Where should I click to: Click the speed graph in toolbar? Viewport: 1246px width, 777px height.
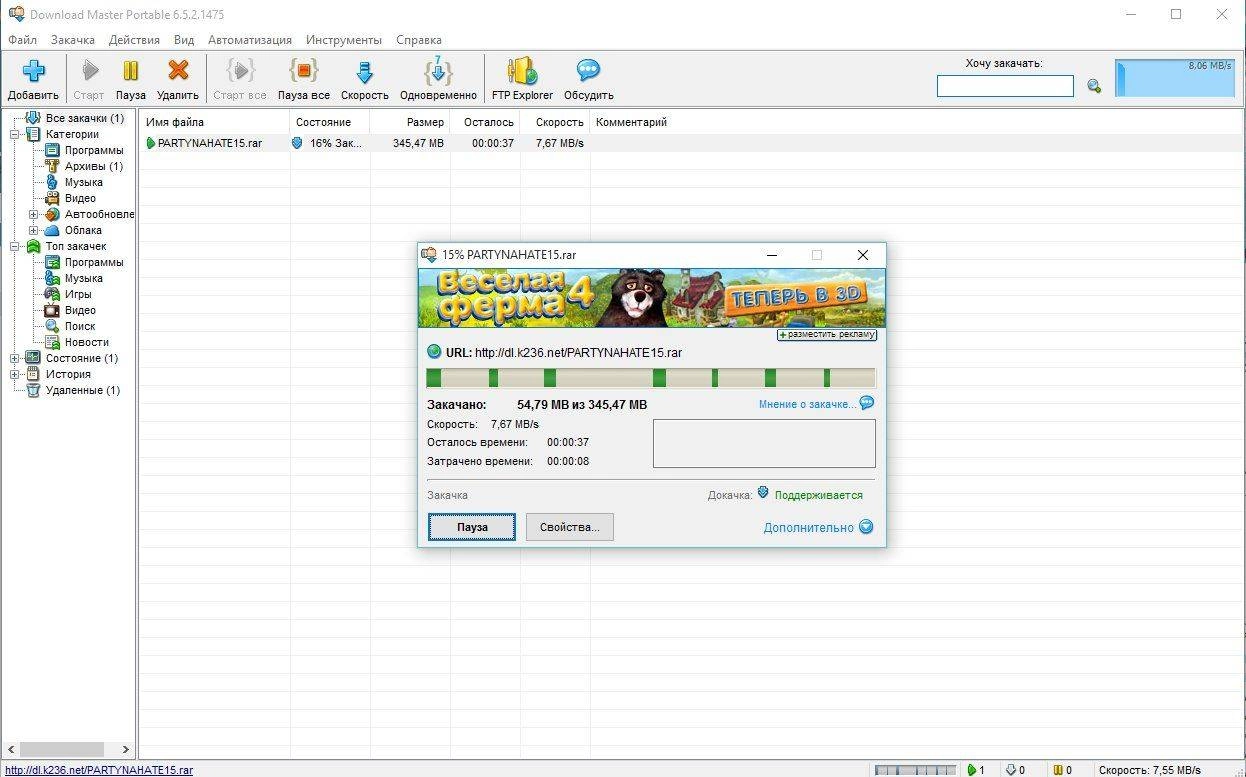coord(1175,78)
